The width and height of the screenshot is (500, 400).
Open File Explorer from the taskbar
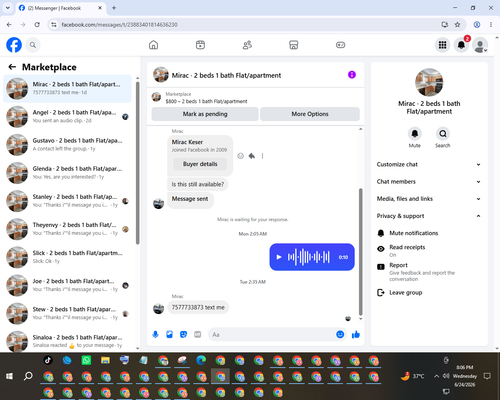[x=105, y=360]
